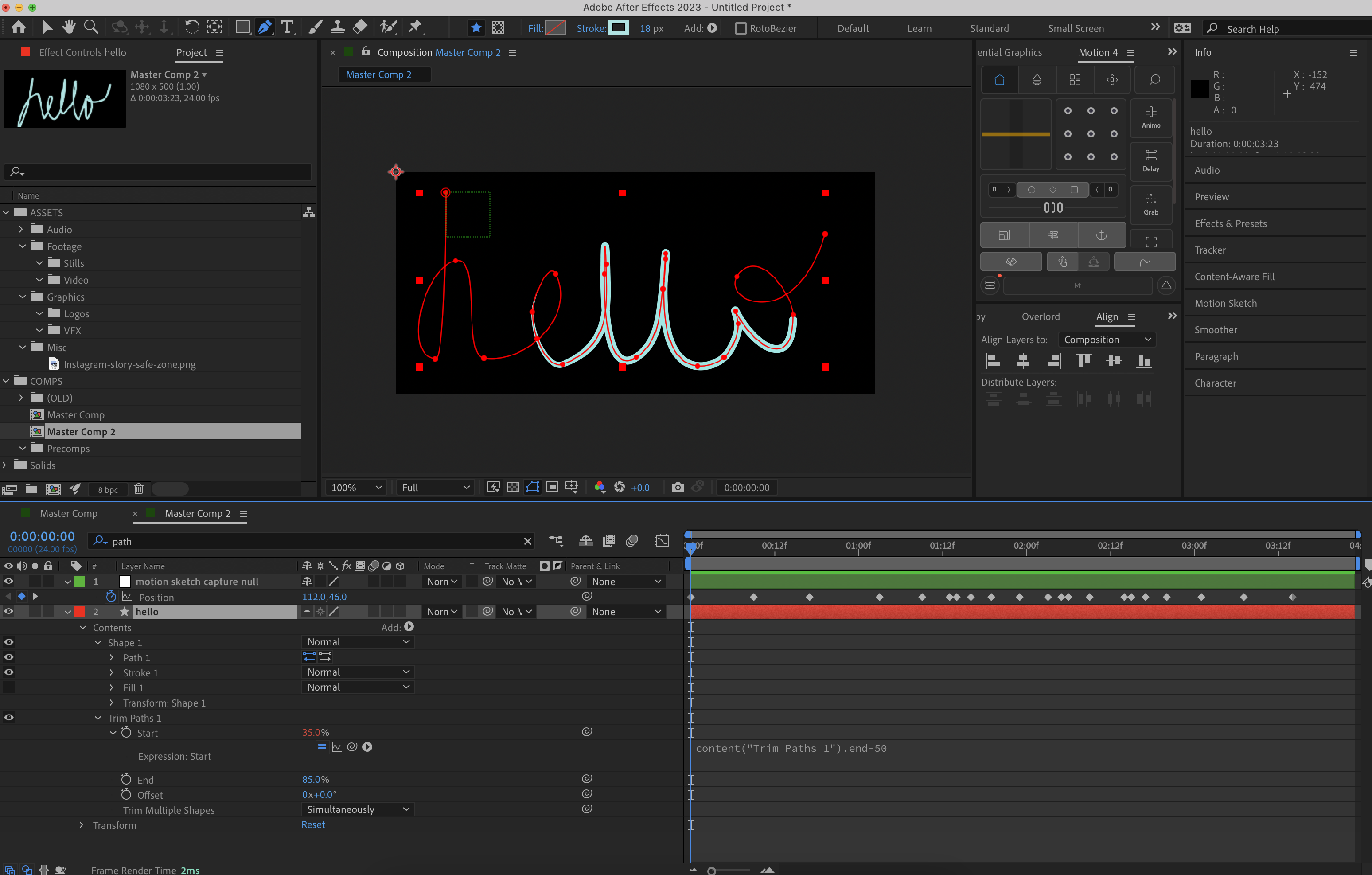The height and width of the screenshot is (875, 1372).
Task: Click the Stroke color swatch
Action: click(x=618, y=28)
